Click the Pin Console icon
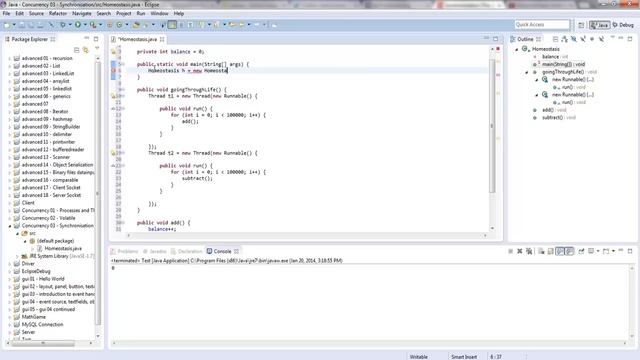The height and width of the screenshot is (360, 640). [581, 251]
